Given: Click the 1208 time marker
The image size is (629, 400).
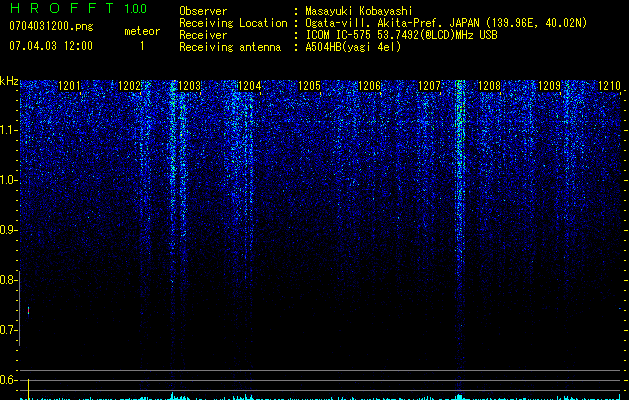Looking at the screenshot, I should [x=489, y=86].
